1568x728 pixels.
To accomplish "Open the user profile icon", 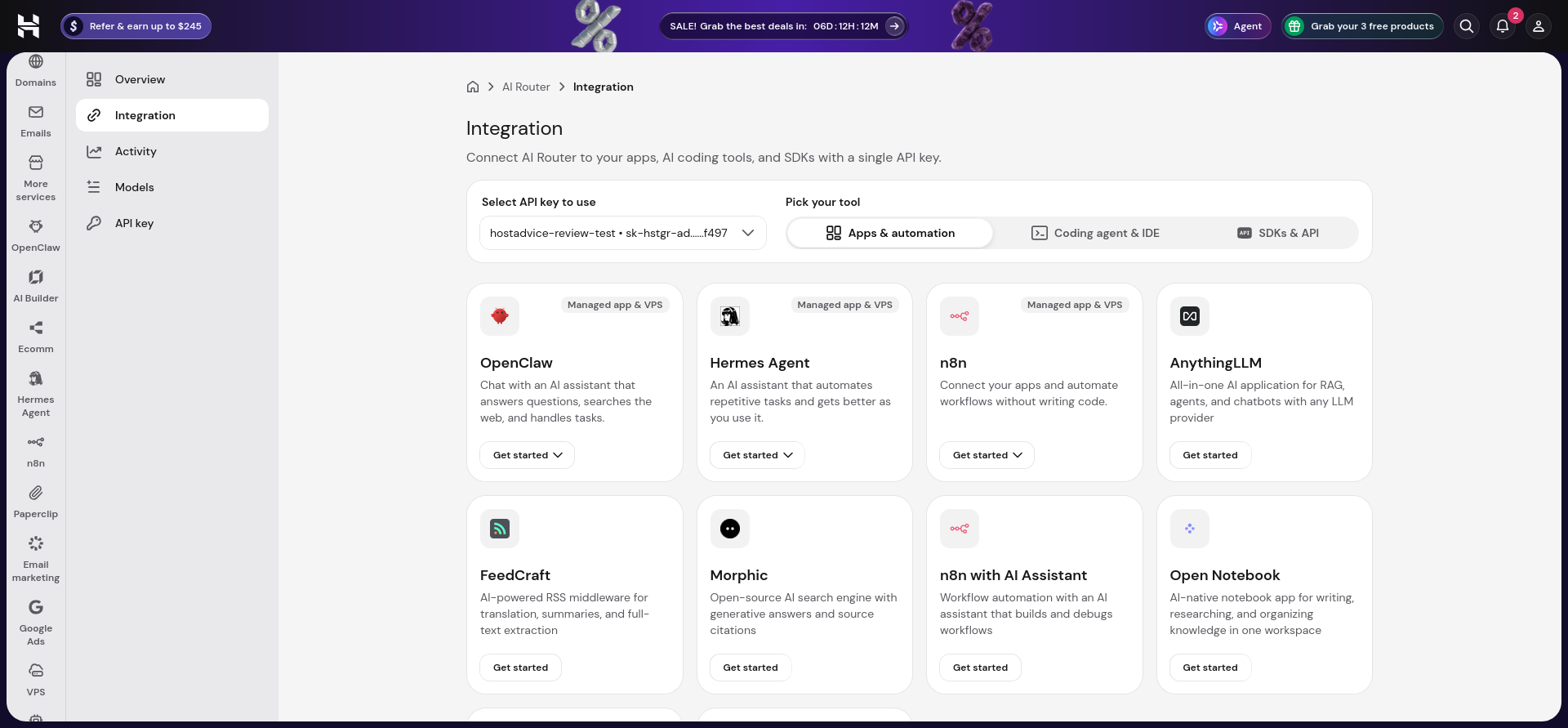I will click(x=1539, y=26).
